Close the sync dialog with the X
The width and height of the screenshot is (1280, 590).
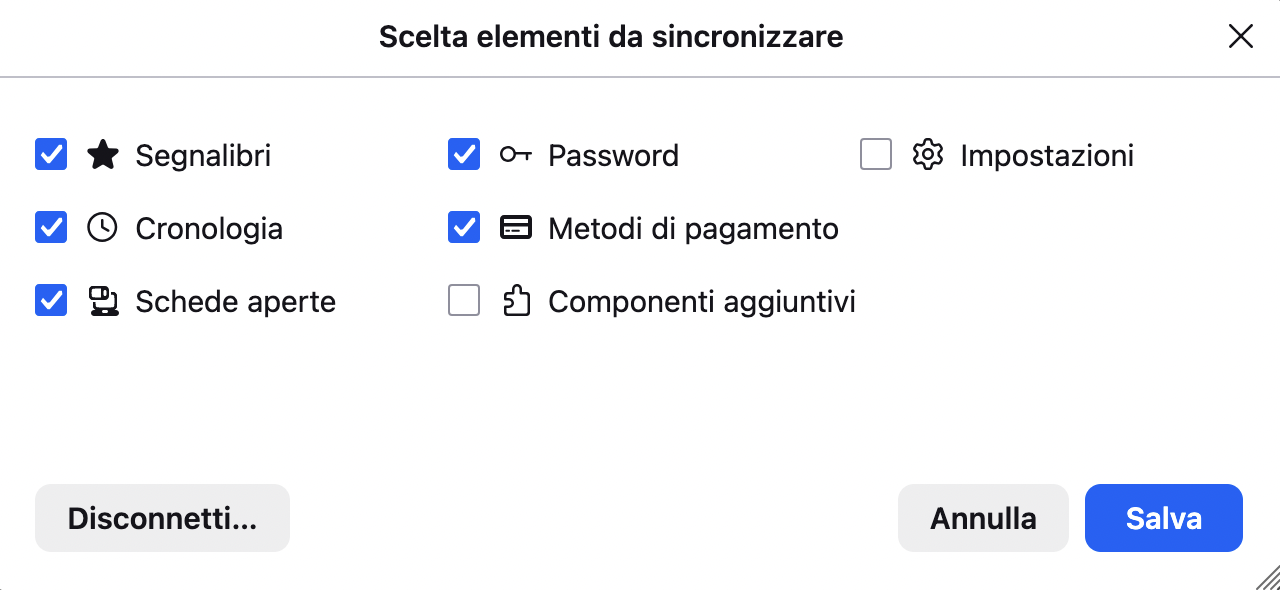coord(1240,36)
